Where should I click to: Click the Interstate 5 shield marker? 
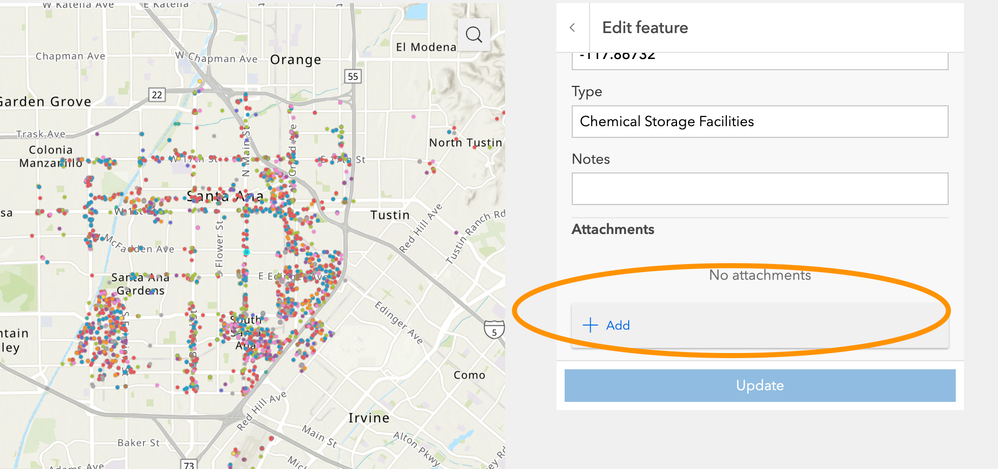491,328
